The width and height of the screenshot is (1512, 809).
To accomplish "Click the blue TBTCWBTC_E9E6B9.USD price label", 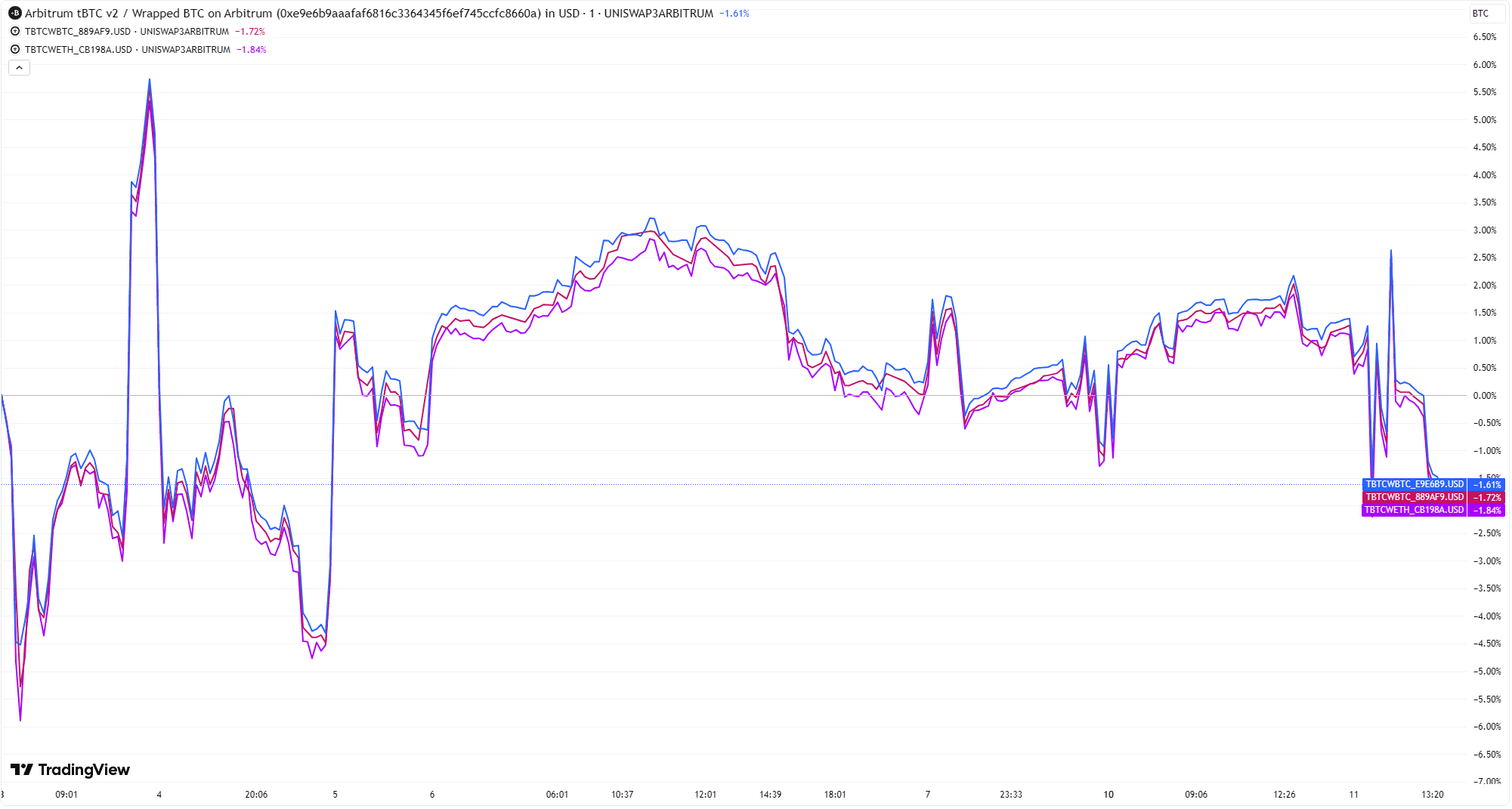I will pyautogui.click(x=1414, y=484).
